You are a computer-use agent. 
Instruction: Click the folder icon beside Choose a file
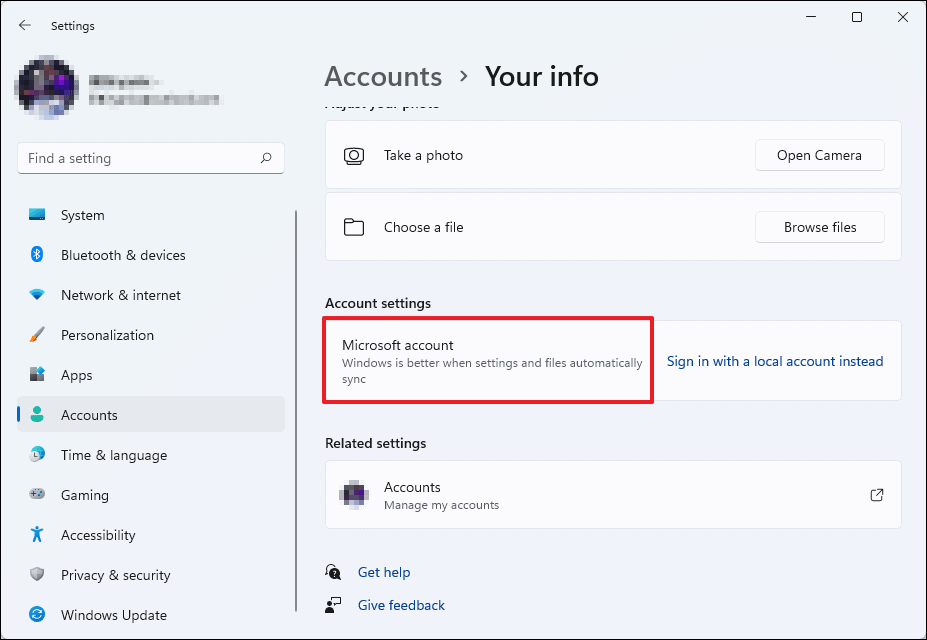point(354,227)
